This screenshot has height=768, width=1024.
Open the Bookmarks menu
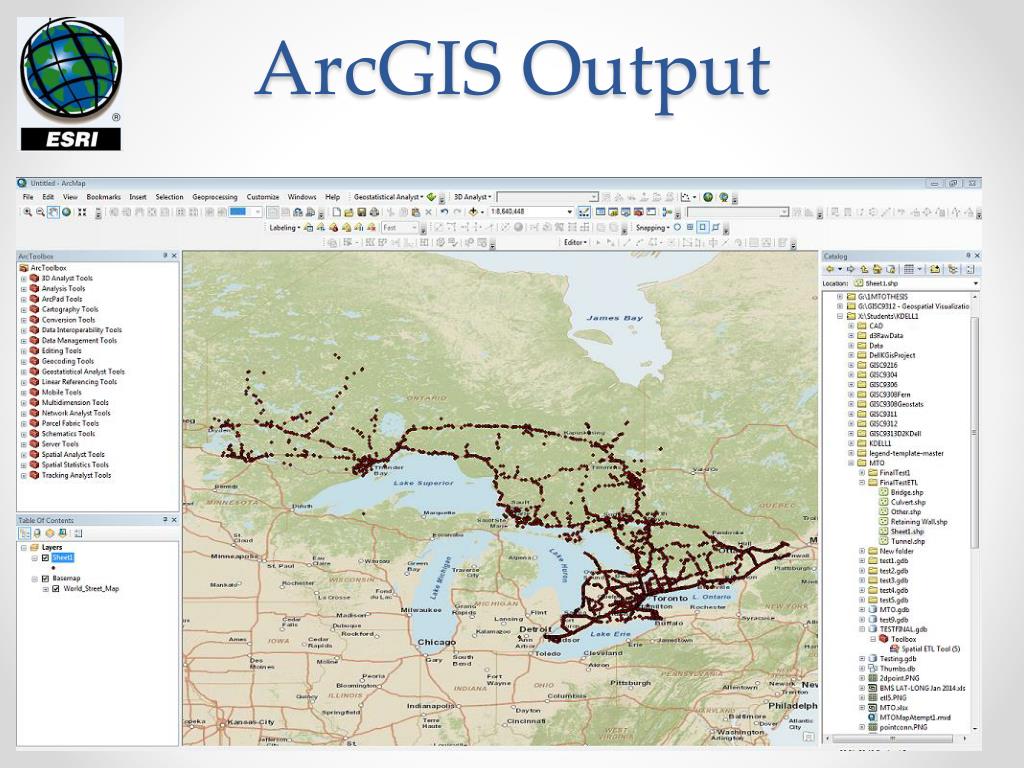point(103,197)
